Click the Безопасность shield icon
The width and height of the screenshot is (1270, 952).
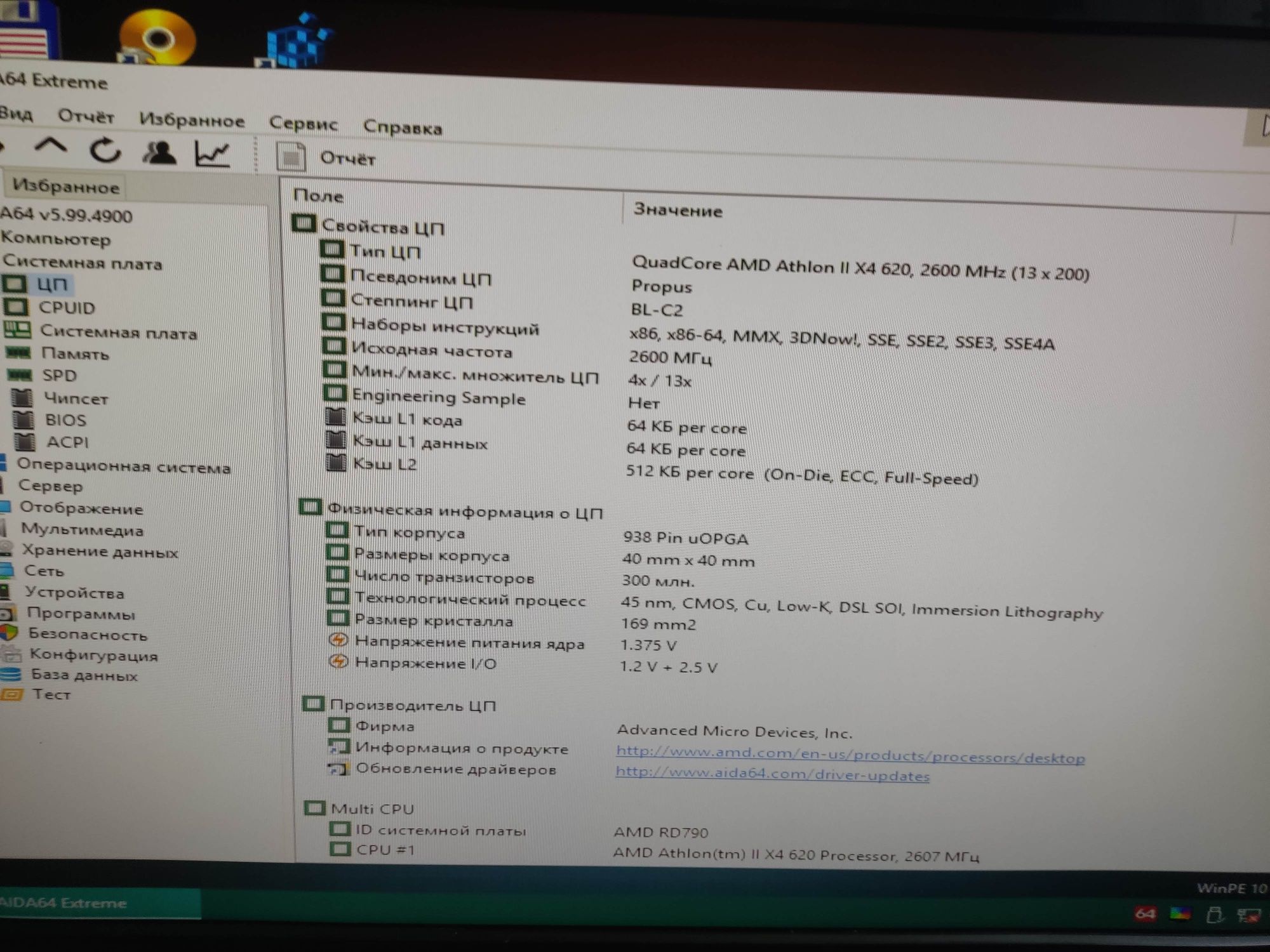coord(9,633)
